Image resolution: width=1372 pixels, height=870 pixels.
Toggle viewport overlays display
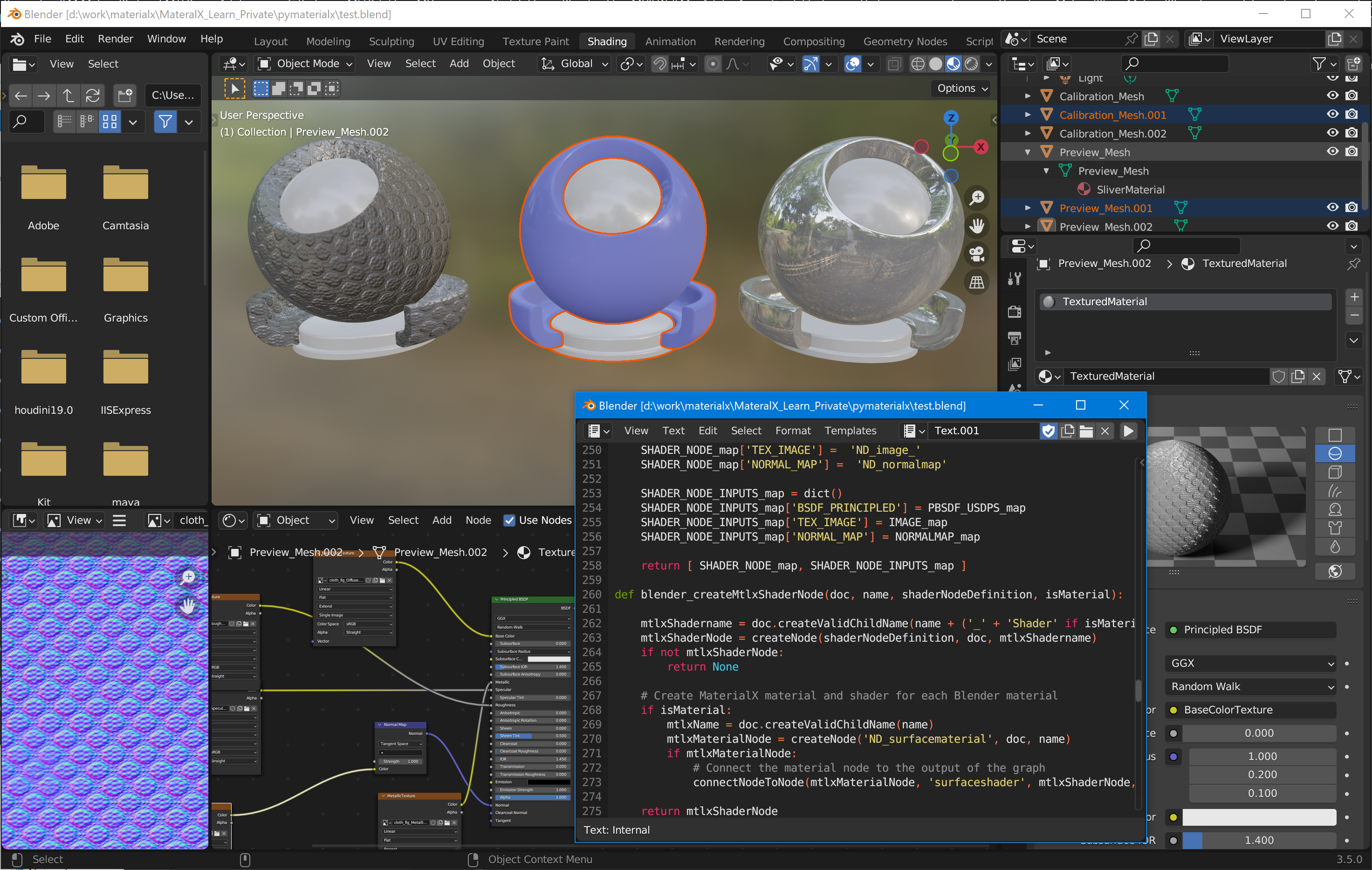(852, 64)
